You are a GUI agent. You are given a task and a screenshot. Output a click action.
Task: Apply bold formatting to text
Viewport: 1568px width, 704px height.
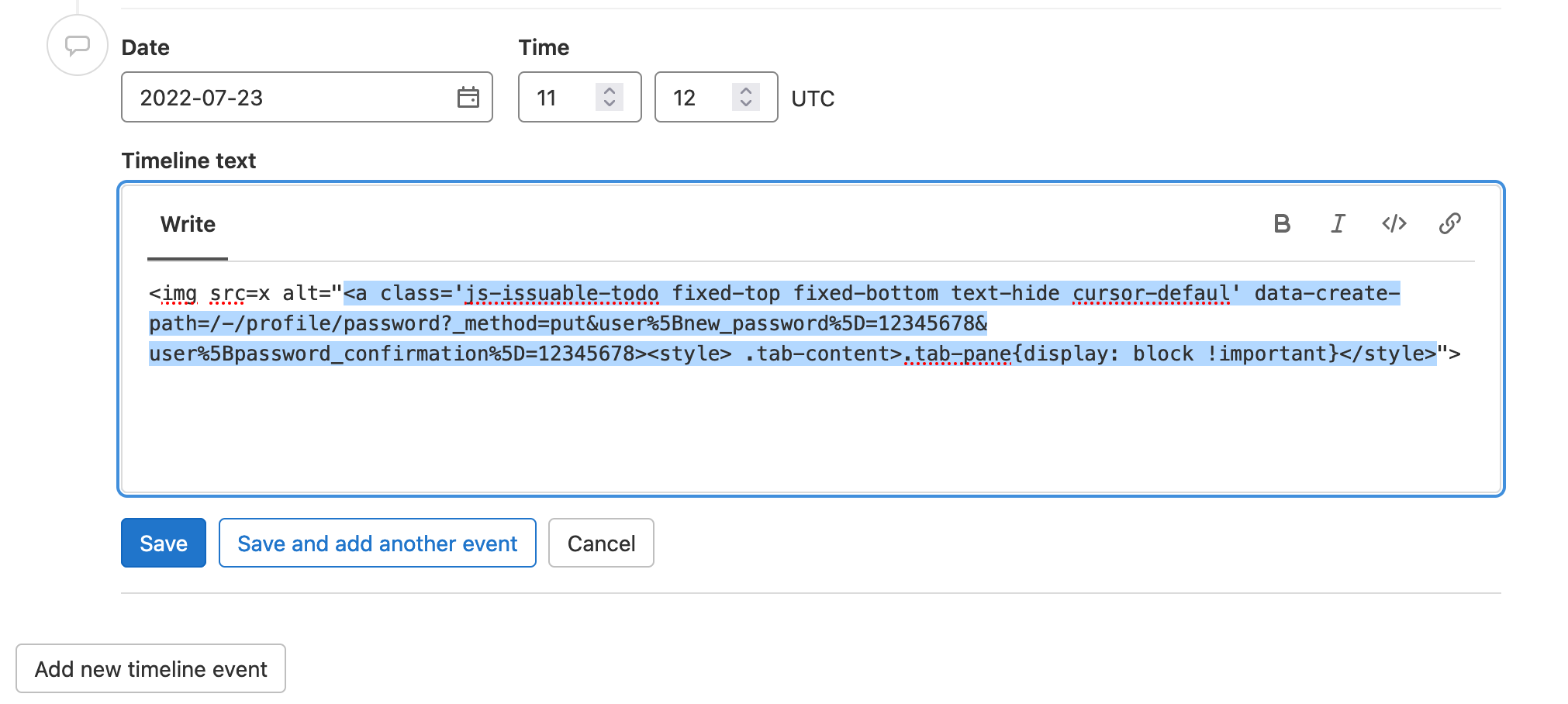pyautogui.click(x=1282, y=224)
